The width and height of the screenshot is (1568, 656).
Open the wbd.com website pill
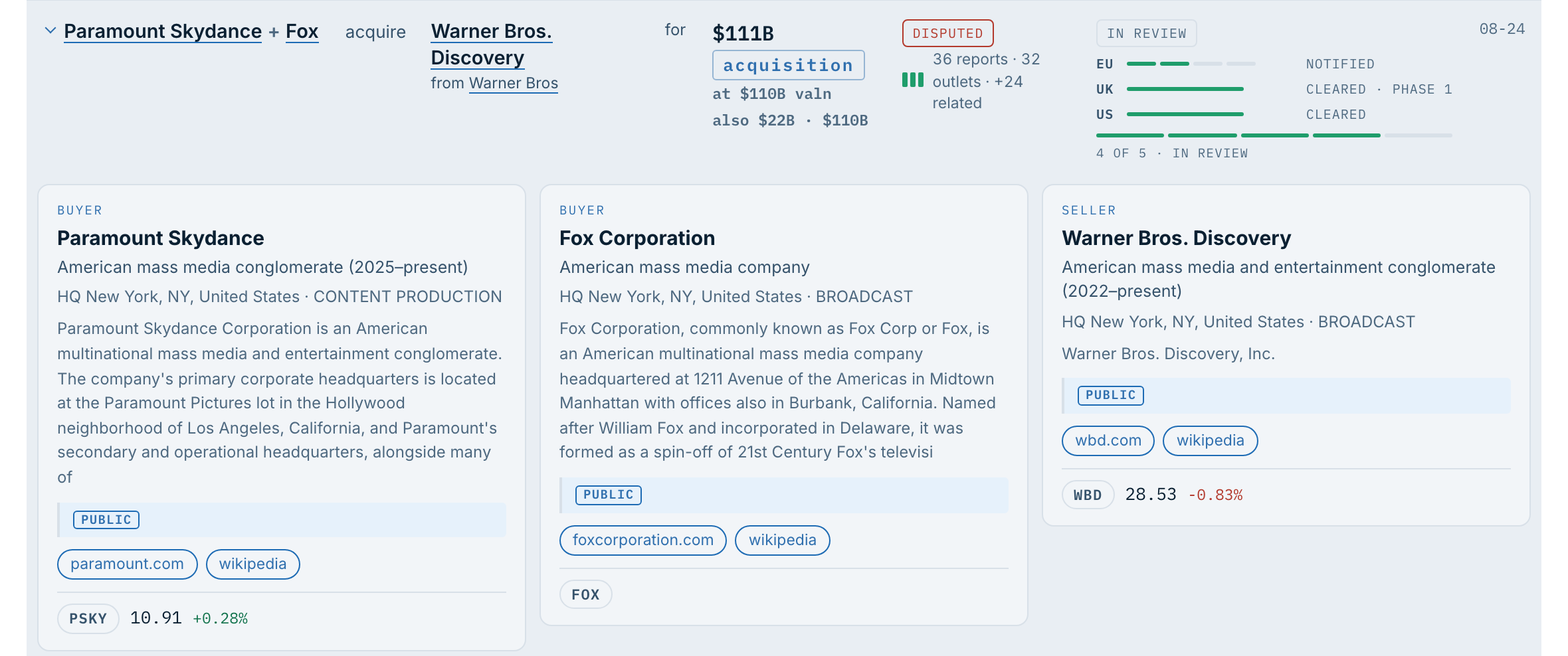(1108, 441)
